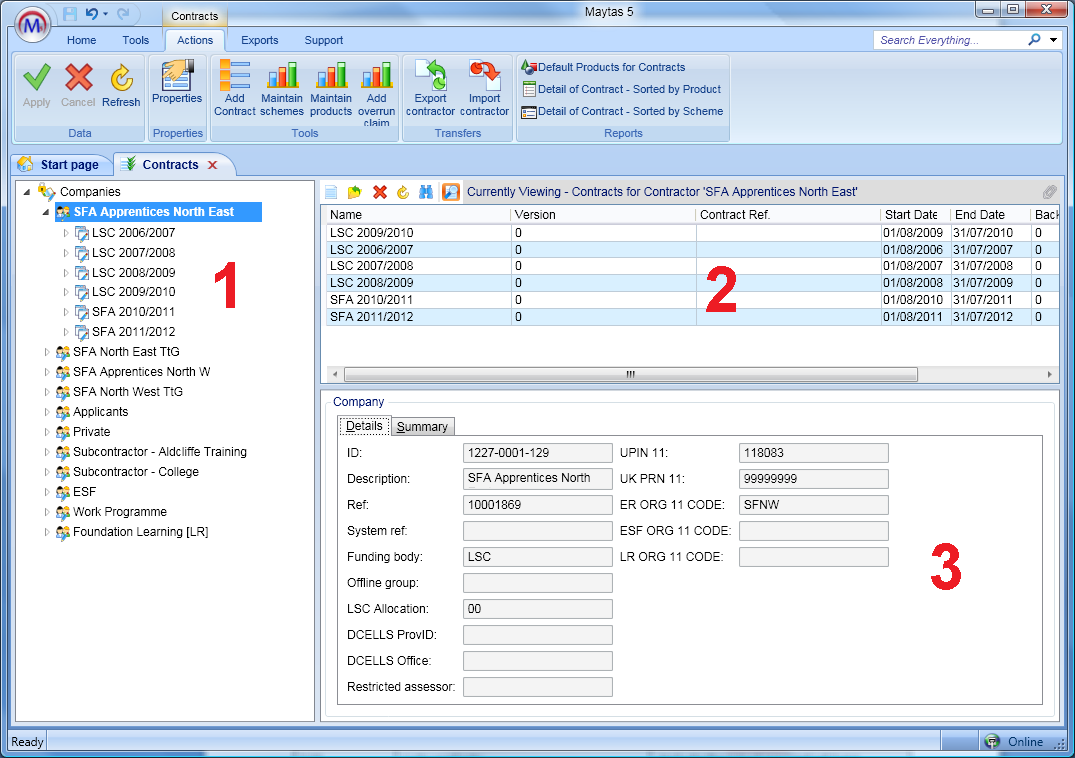Select the SFA 2010/2011 contract row

click(420, 300)
